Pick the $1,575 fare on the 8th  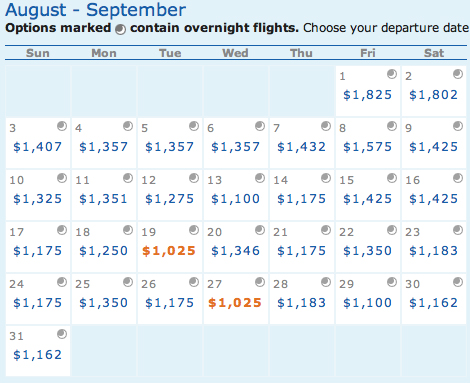click(x=367, y=147)
